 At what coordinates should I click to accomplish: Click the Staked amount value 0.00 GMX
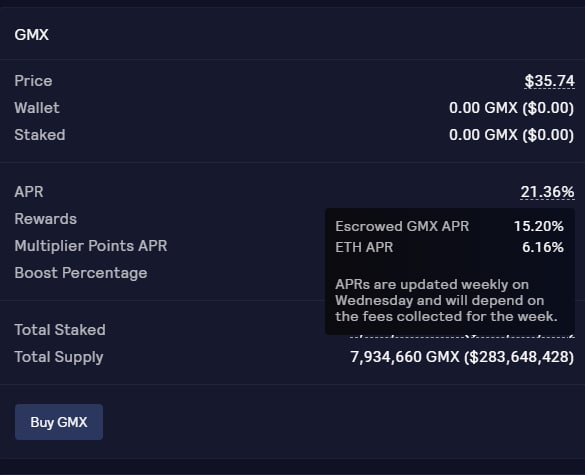point(512,135)
